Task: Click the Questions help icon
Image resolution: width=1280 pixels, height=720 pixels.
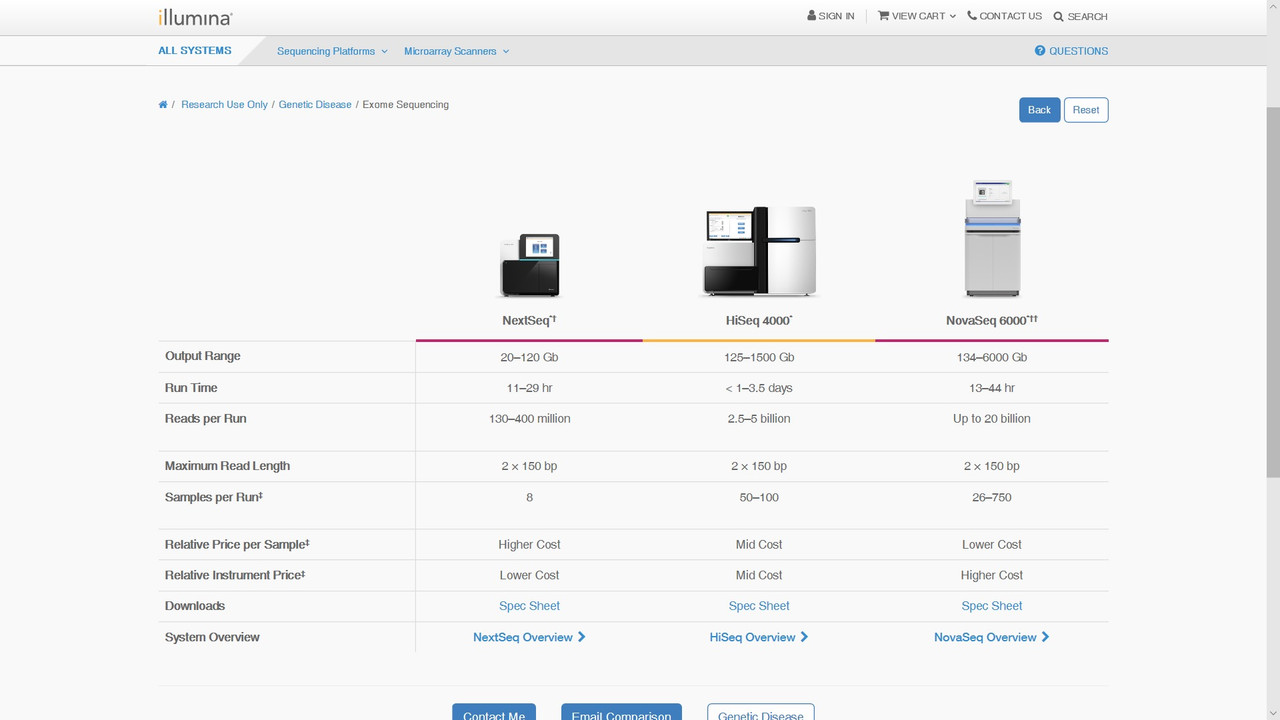Action: pyautogui.click(x=1040, y=51)
